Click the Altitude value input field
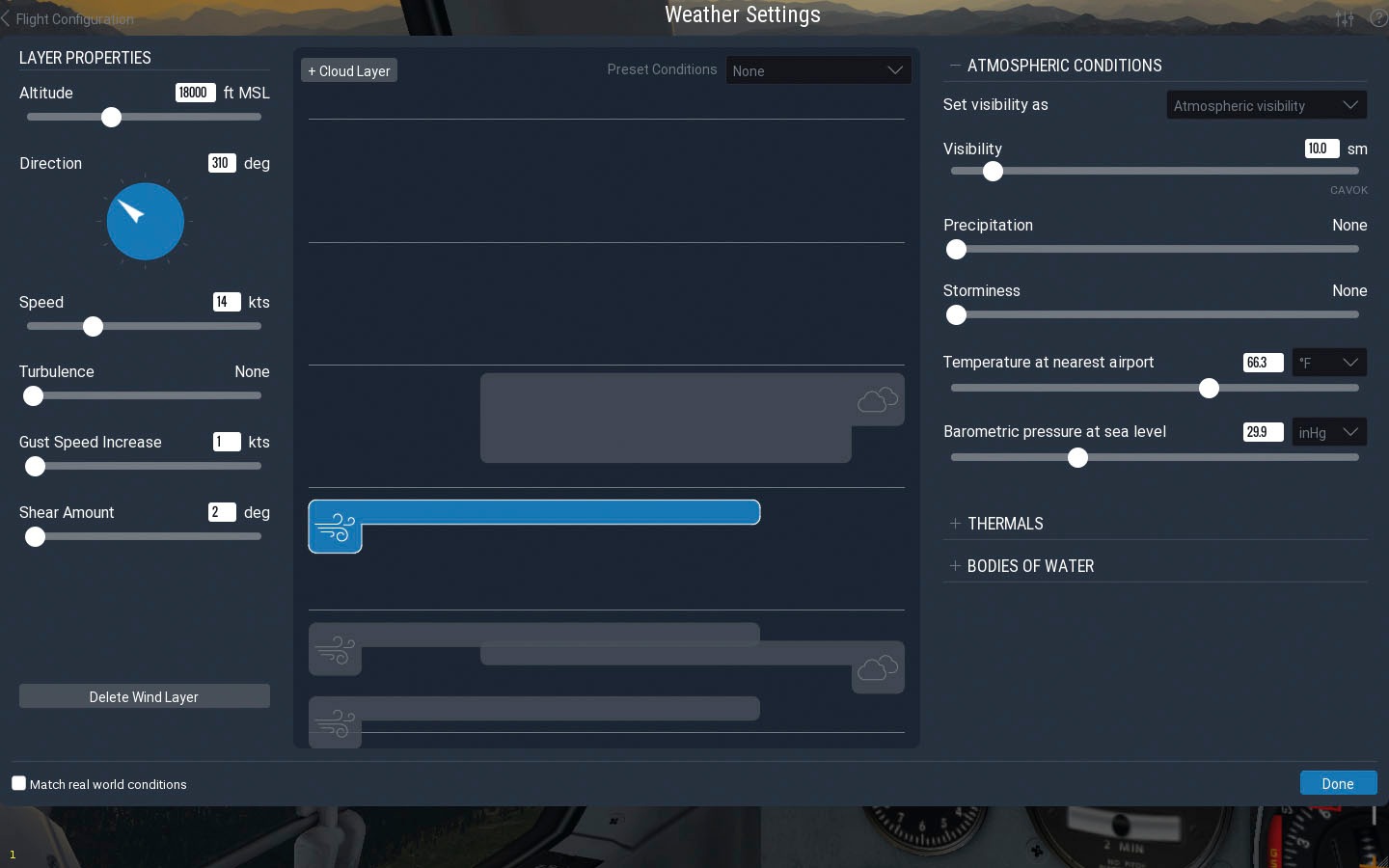This screenshot has height=868, width=1389. pos(194,93)
